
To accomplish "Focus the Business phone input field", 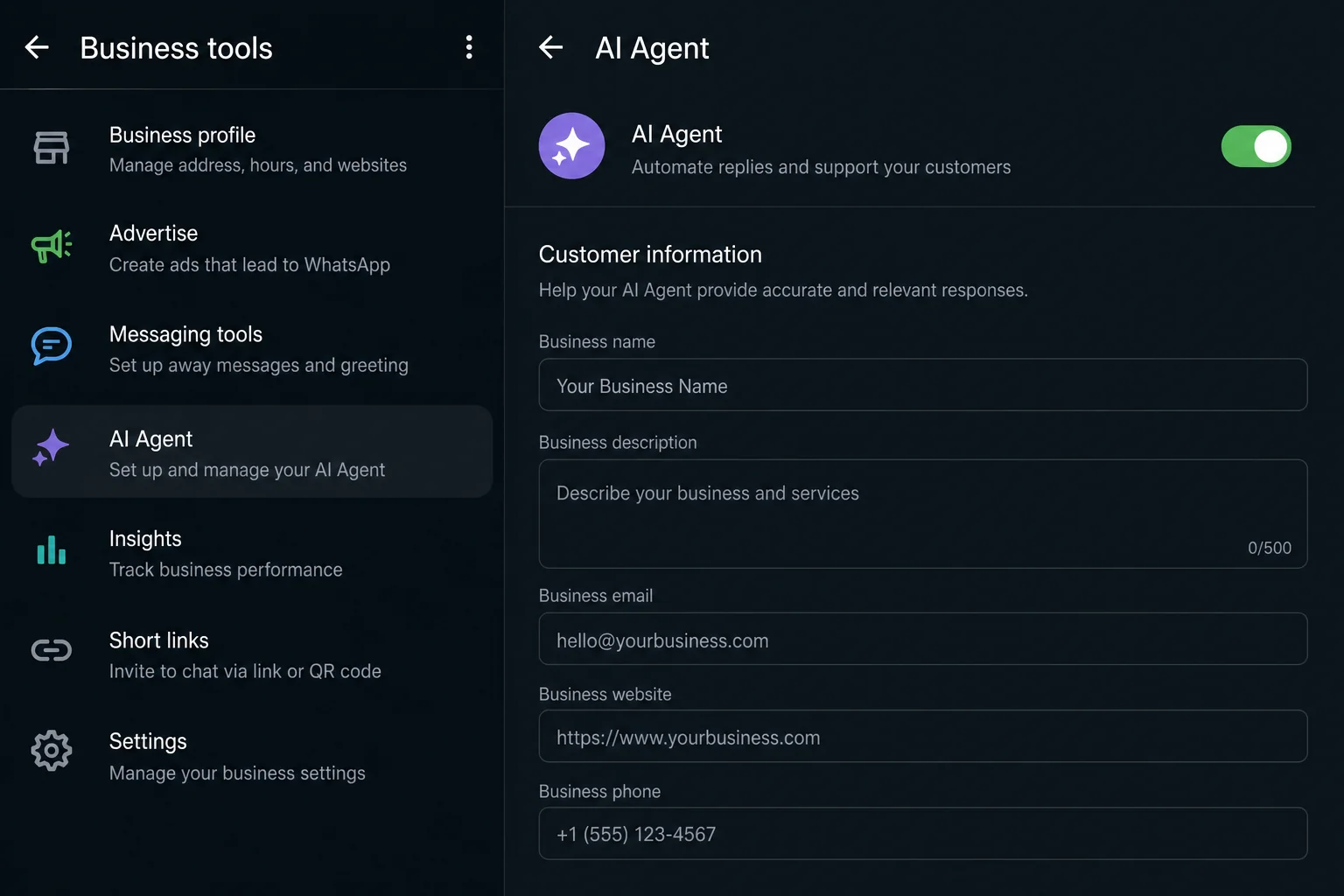I will 923,833.
